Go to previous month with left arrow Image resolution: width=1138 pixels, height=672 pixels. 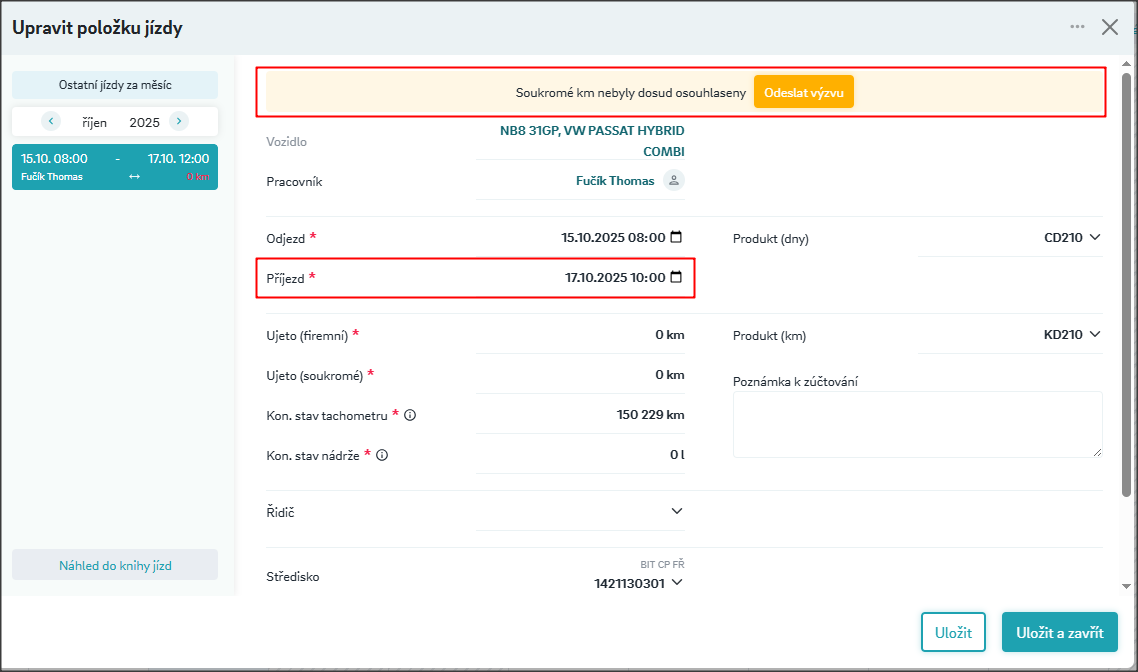[x=51, y=121]
